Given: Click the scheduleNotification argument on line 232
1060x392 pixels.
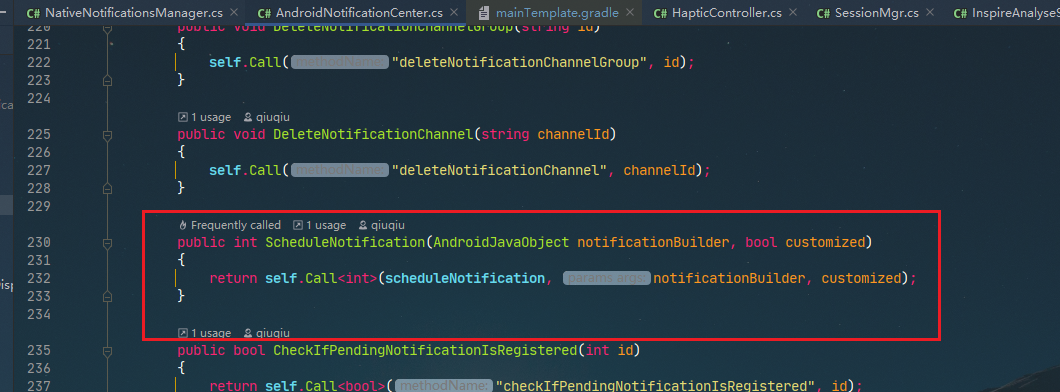Looking at the screenshot, I should click(465, 278).
